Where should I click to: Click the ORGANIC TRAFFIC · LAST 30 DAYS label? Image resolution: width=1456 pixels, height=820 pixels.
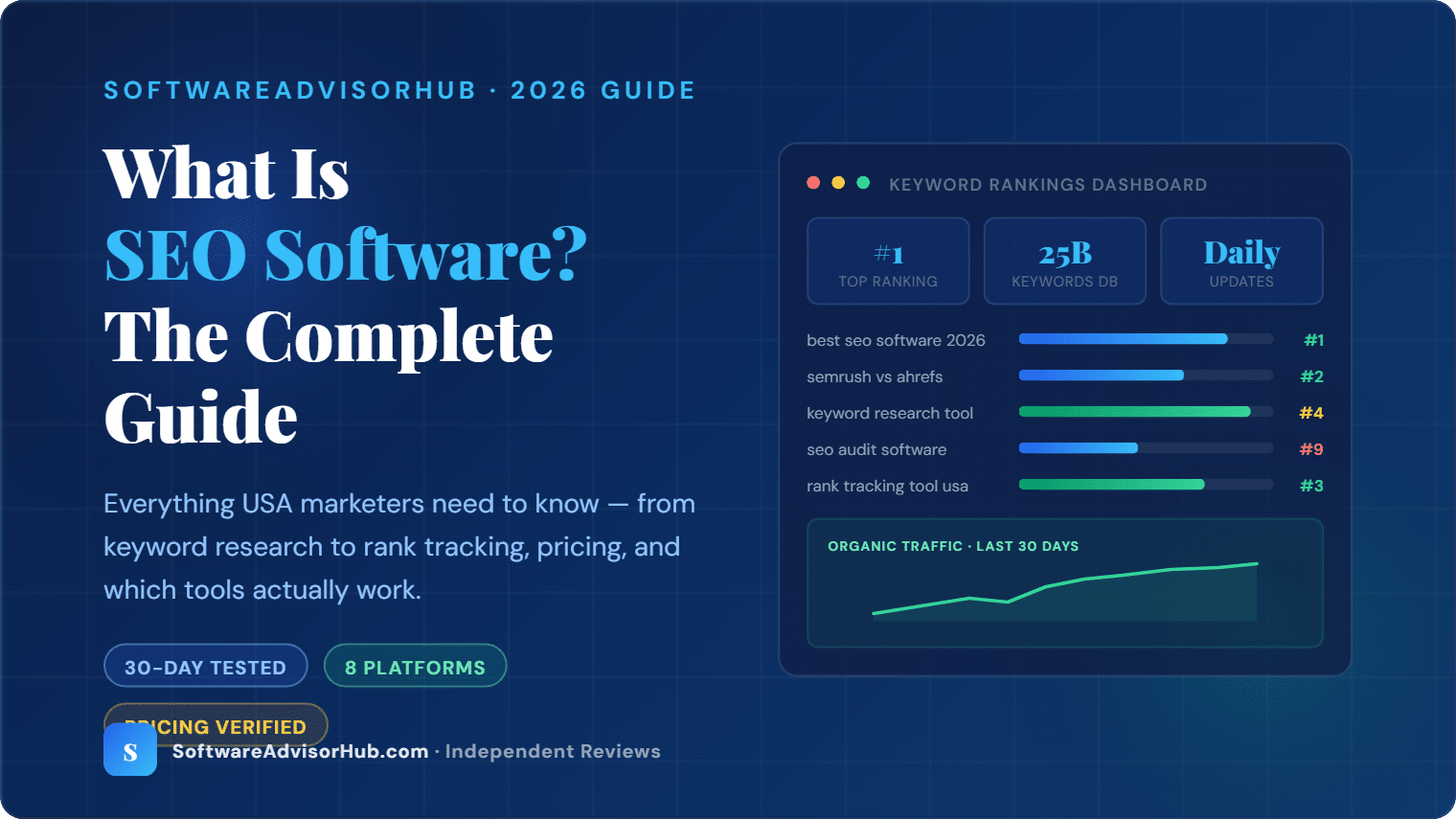pyautogui.click(x=953, y=546)
